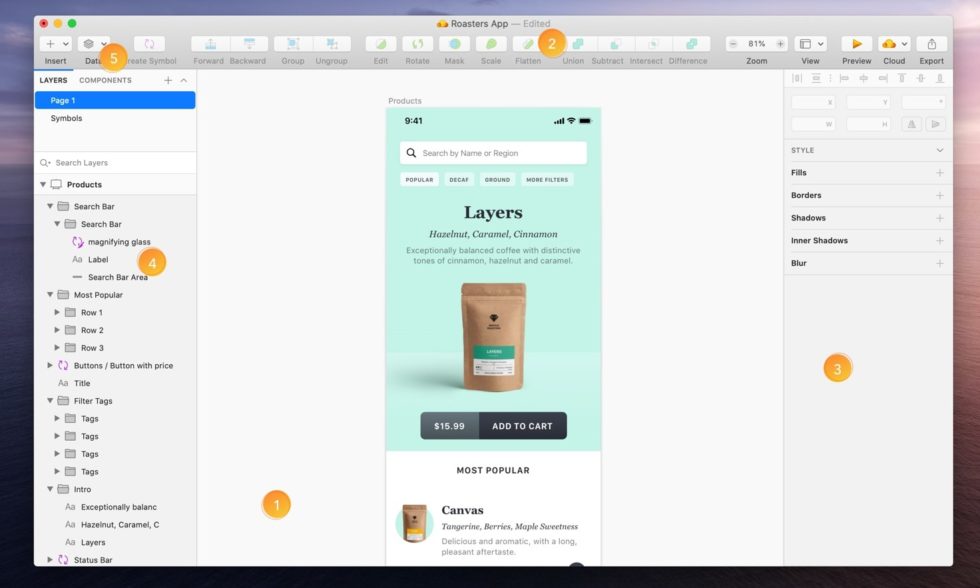Add a Blur effect with plus
Screen dimensions: 980x588
(939, 263)
